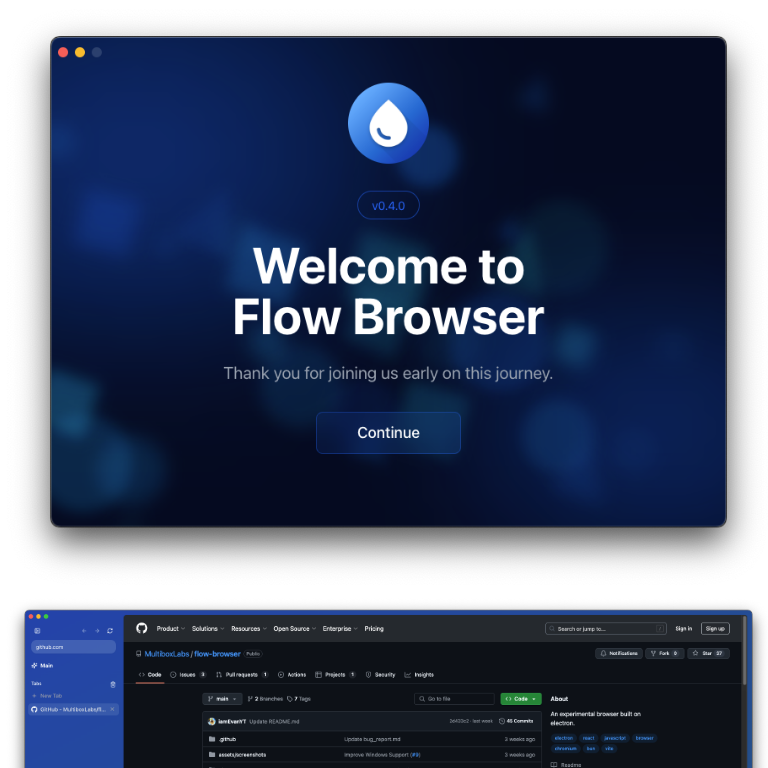This screenshot has height=768, width=768.
Task: Click the GitHub octocat logo
Action: click(142, 628)
